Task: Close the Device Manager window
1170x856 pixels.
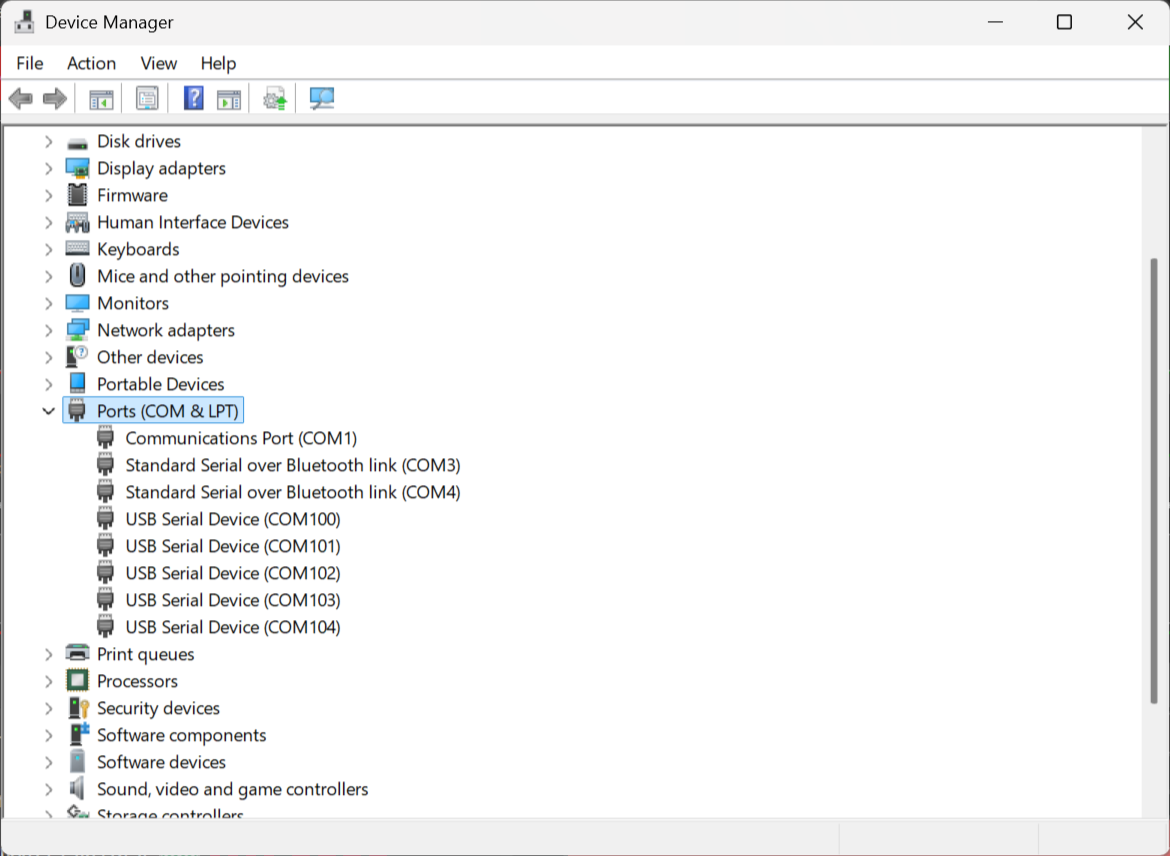Action: (1135, 22)
